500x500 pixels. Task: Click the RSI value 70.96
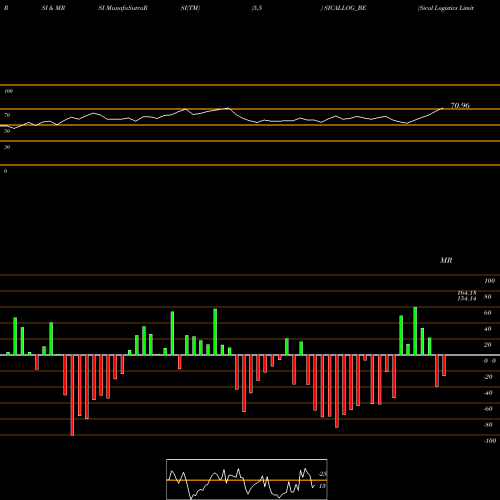[x=460, y=106]
